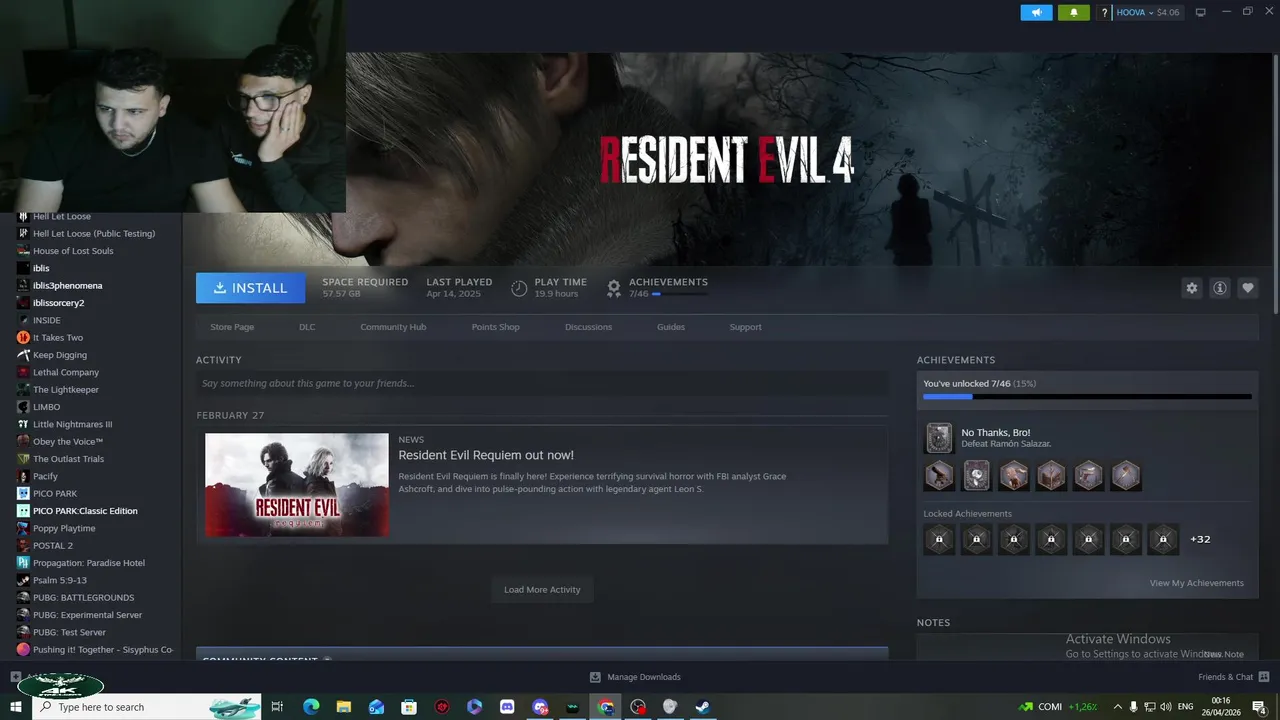The height and width of the screenshot is (720, 1280).
Task: Click the POSTAL 2 game icon
Action: [23, 545]
